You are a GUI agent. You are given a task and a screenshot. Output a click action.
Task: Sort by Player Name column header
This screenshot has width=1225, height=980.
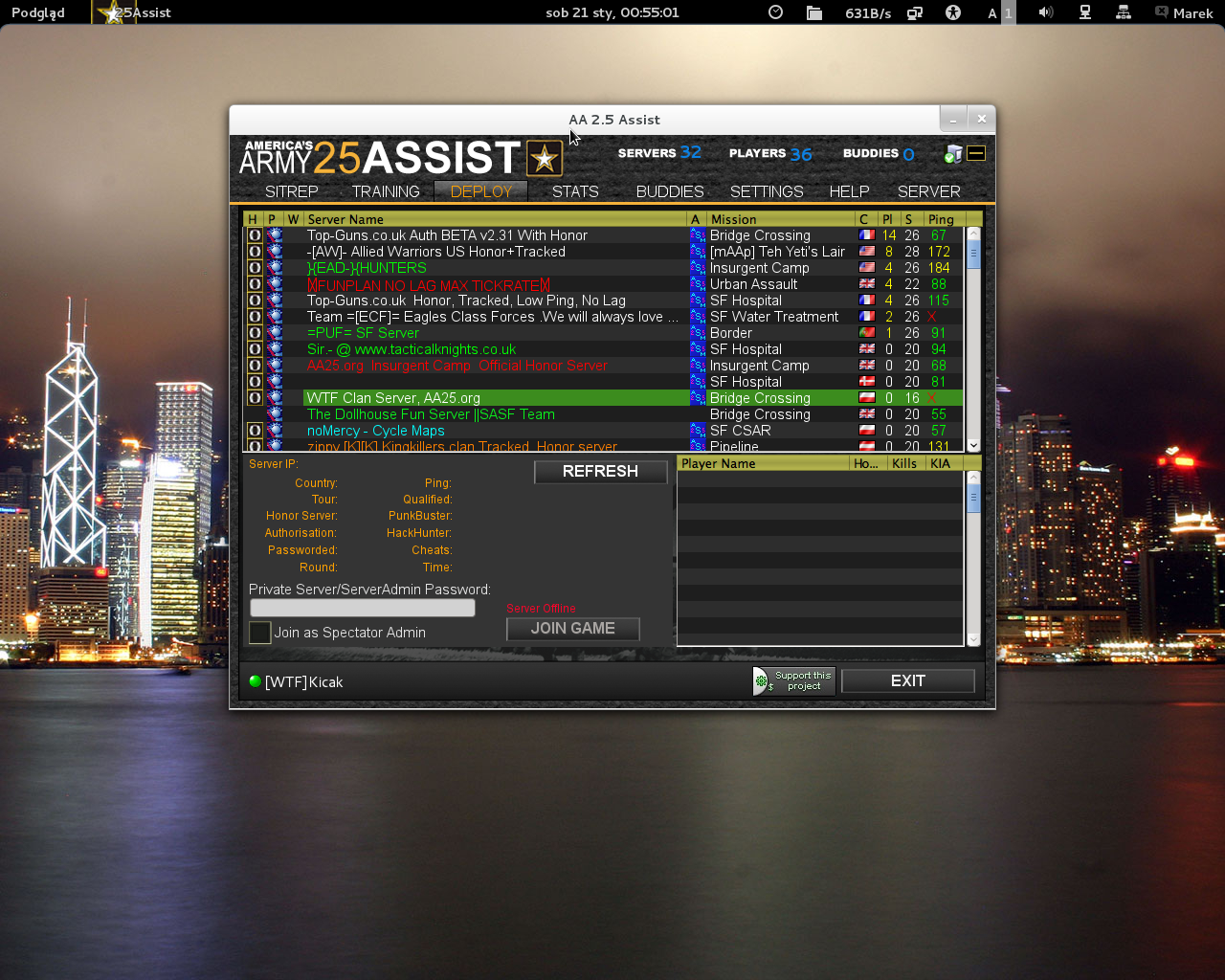[763, 463]
